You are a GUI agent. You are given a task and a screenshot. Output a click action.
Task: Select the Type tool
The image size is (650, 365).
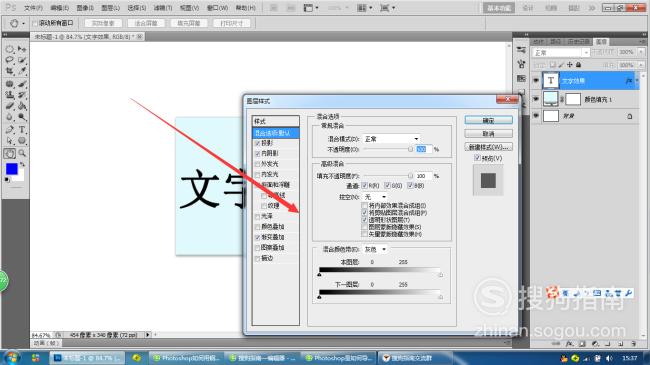coord(22,130)
